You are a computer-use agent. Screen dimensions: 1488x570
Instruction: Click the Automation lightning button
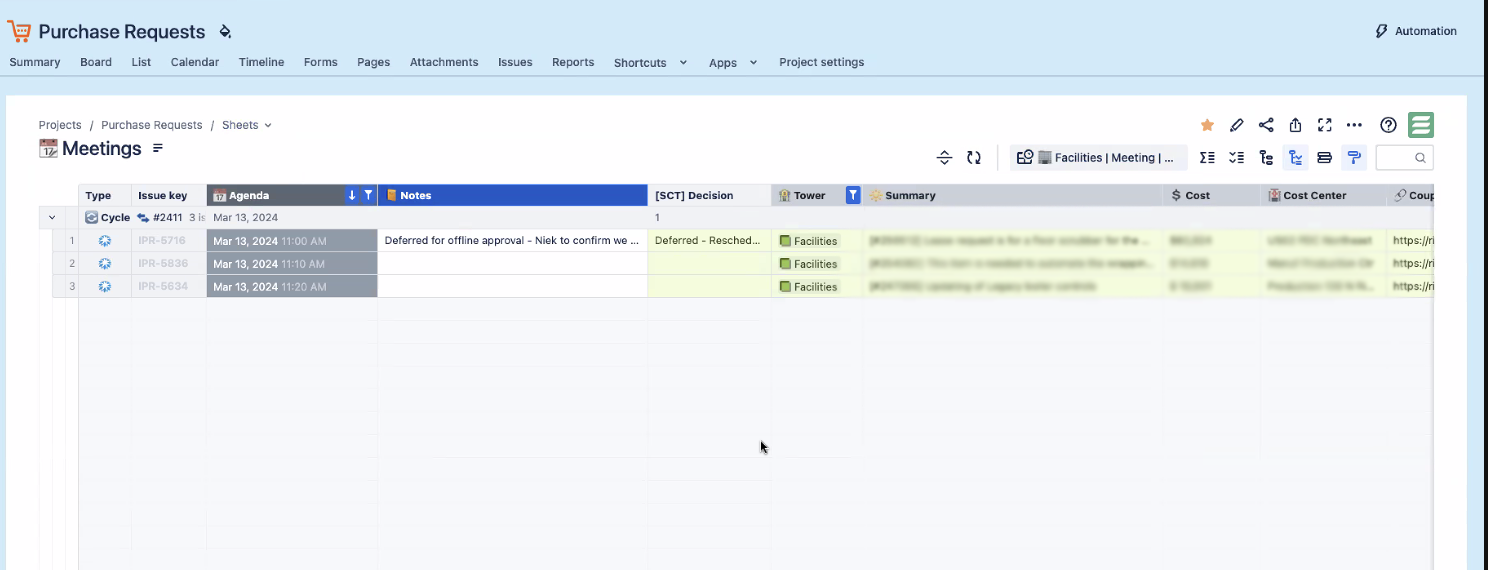pyautogui.click(x=1417, y=31)
